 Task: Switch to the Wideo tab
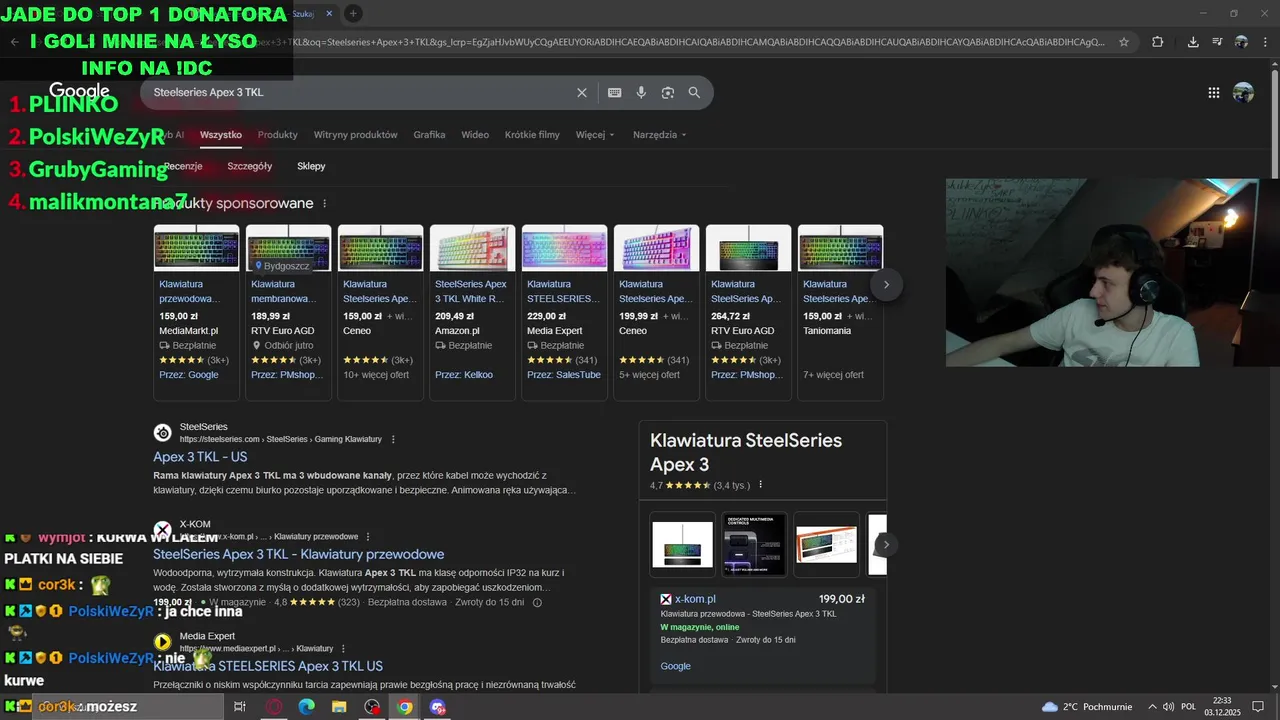(475, 135)
